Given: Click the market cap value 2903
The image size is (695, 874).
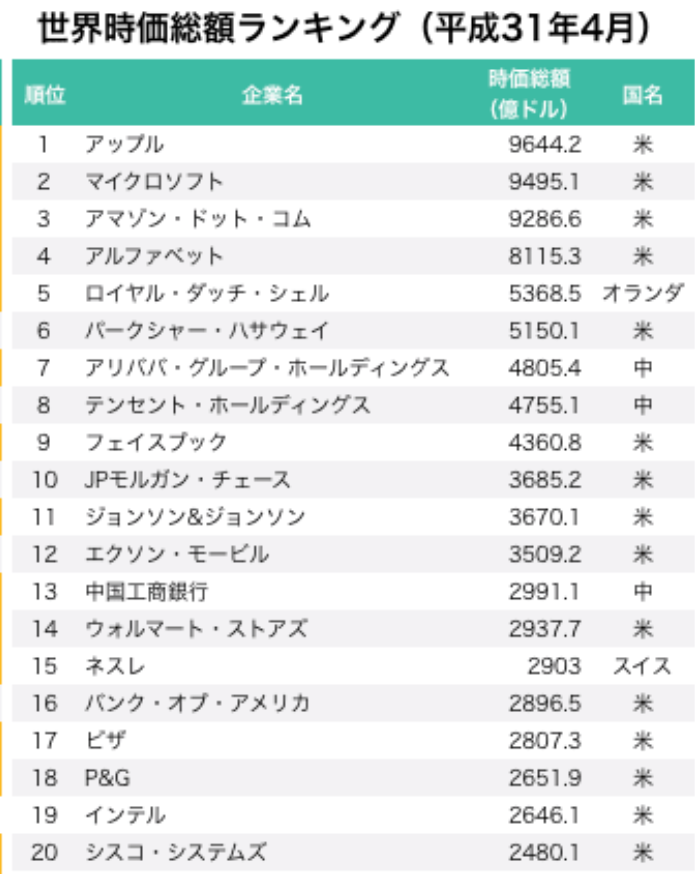Looking at the screenshot, I should pos(555,666).
